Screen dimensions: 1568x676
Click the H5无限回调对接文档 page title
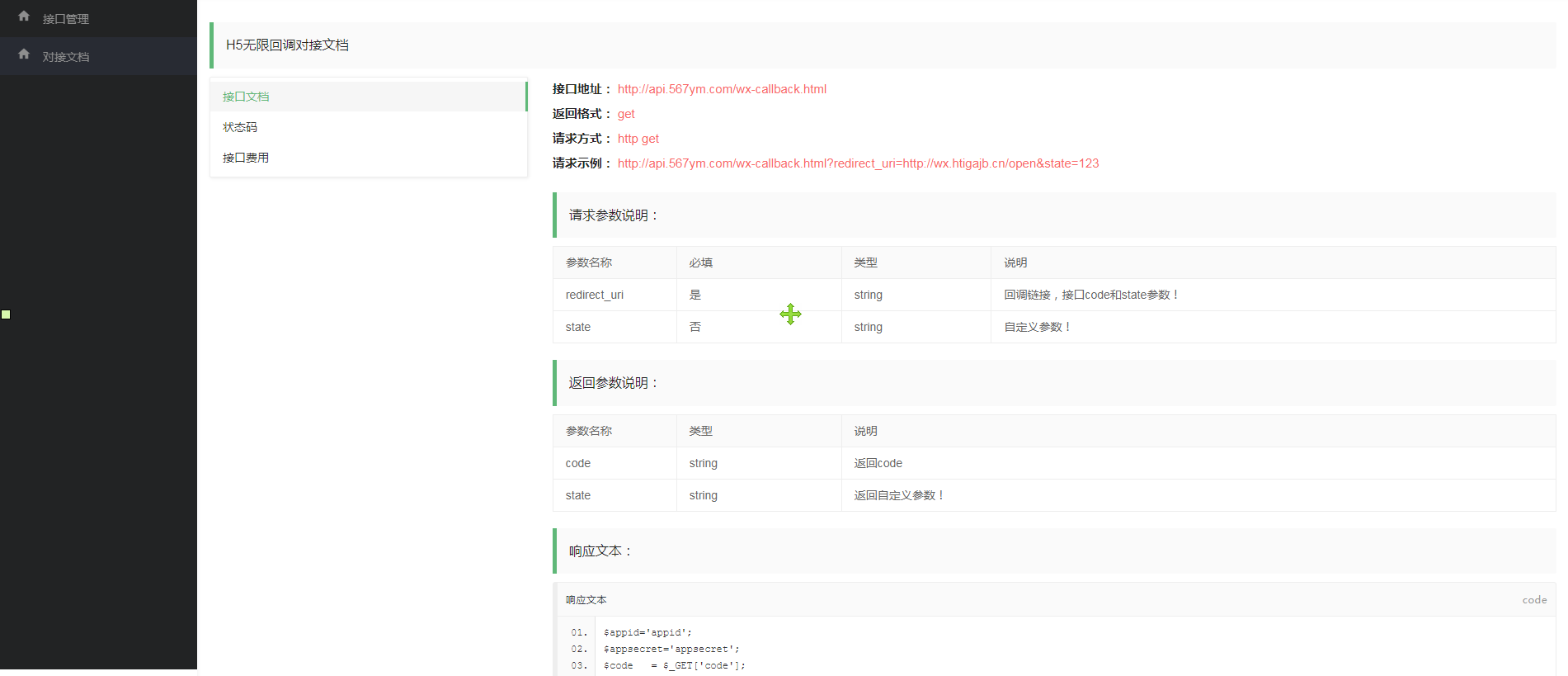(287, 45)
